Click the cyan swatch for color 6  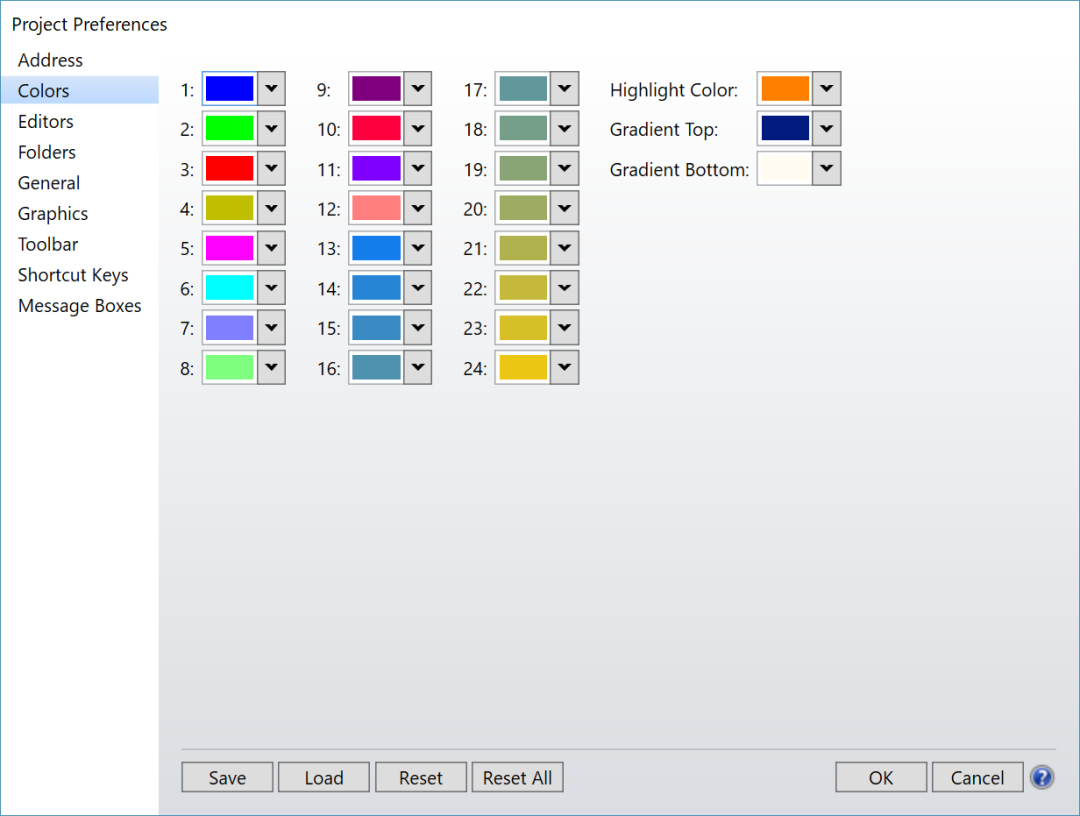coord(229,288)
